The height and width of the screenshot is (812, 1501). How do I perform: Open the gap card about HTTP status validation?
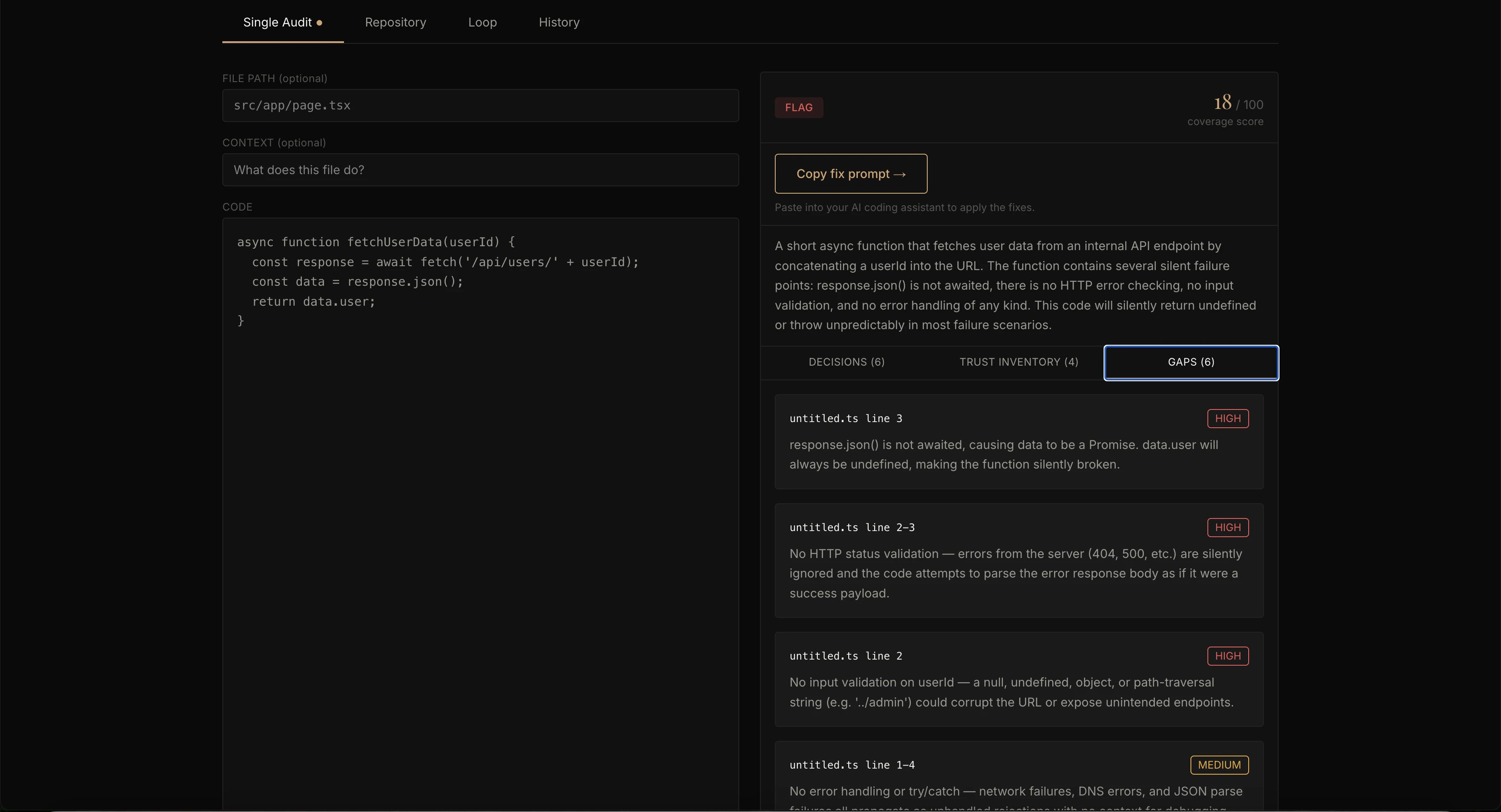tap(1018, 560)
